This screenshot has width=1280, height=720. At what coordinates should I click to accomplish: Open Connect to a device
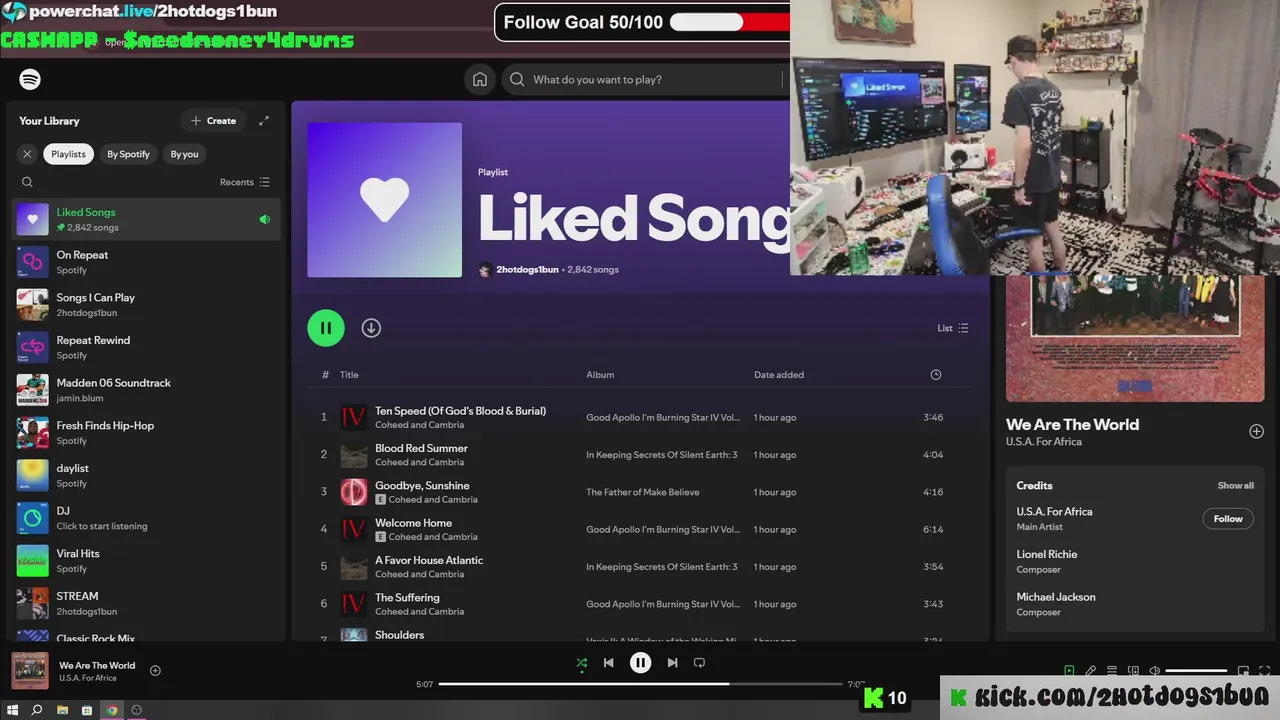point(1133,671)
